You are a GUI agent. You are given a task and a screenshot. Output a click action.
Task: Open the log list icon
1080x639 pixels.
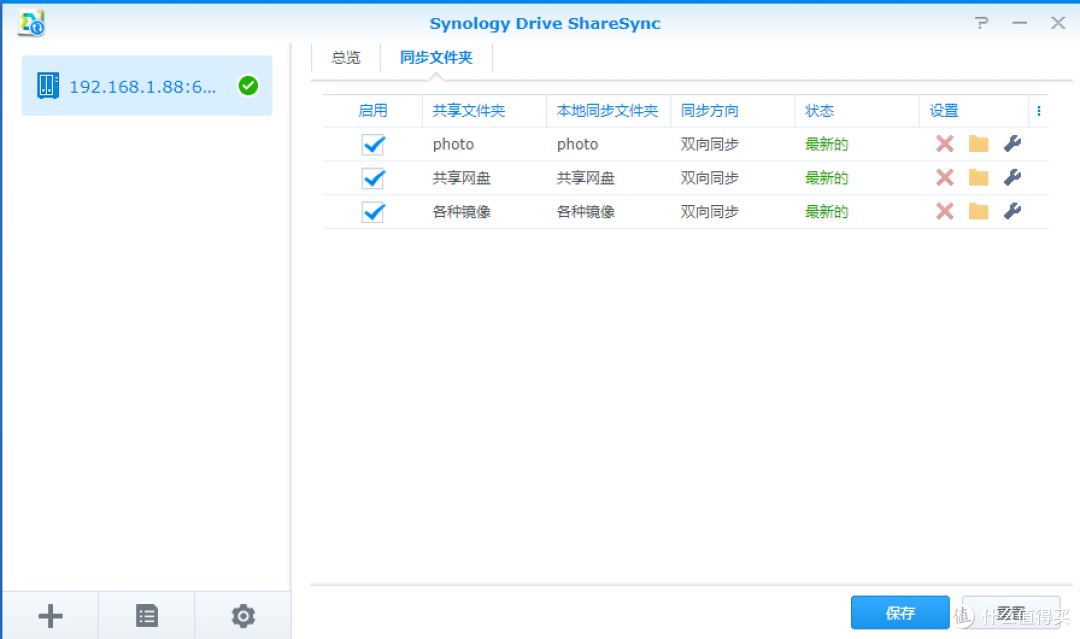tap(147, 616)
